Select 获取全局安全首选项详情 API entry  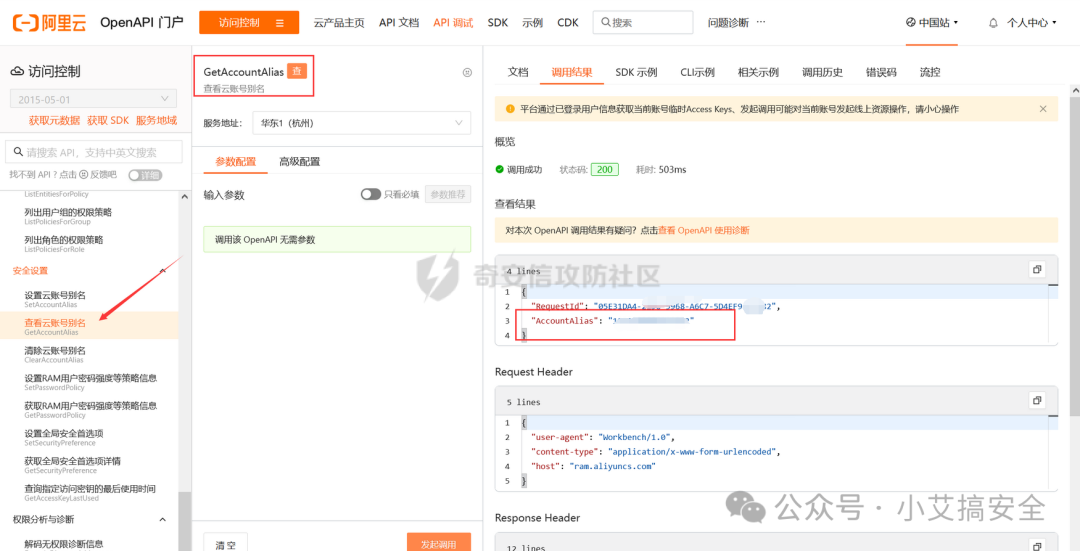pos(90,464)
